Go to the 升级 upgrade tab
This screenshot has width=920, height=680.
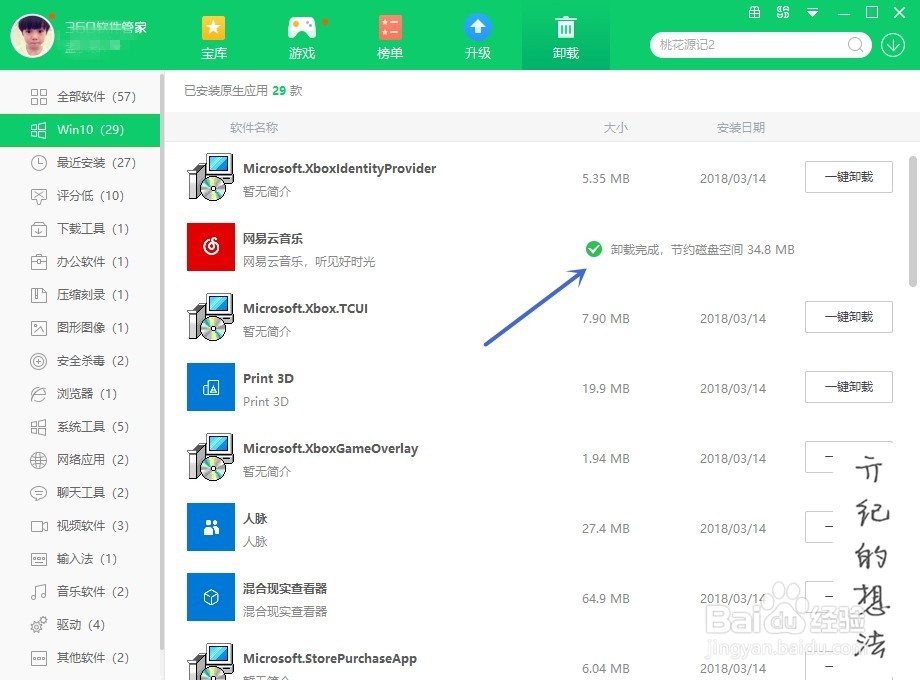tap(478, 38)
